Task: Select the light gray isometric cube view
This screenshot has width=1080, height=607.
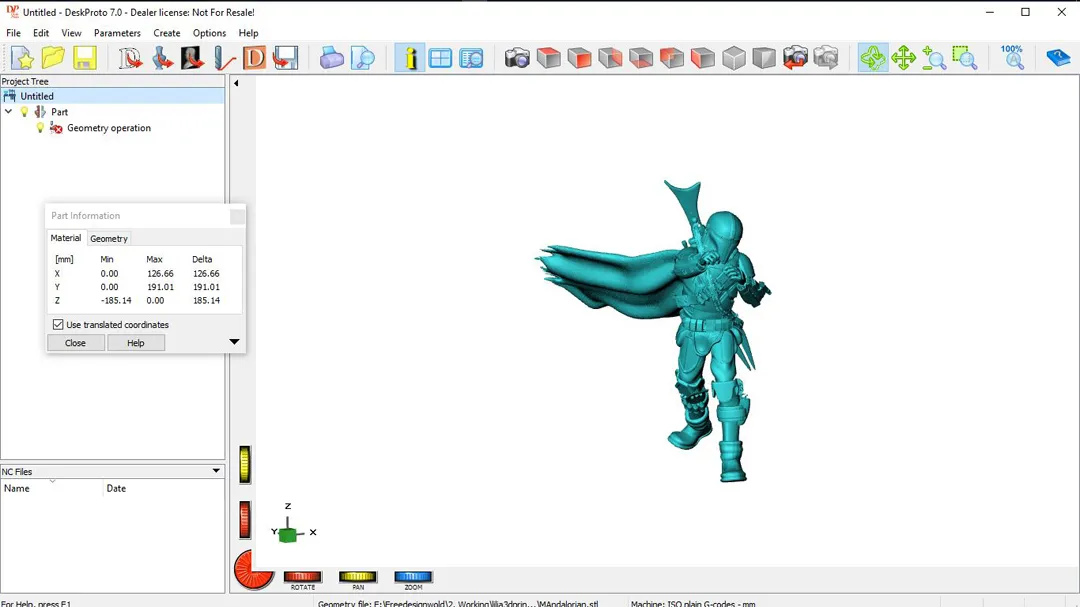Action: coord(734,59)
